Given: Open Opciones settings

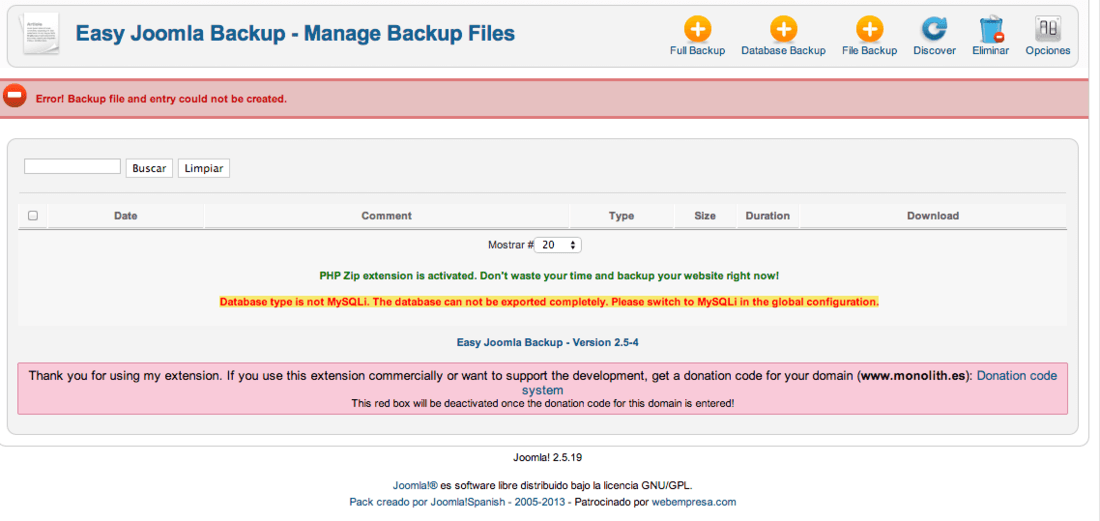Looking at the screenshot, I should (x=1047, y=37).
